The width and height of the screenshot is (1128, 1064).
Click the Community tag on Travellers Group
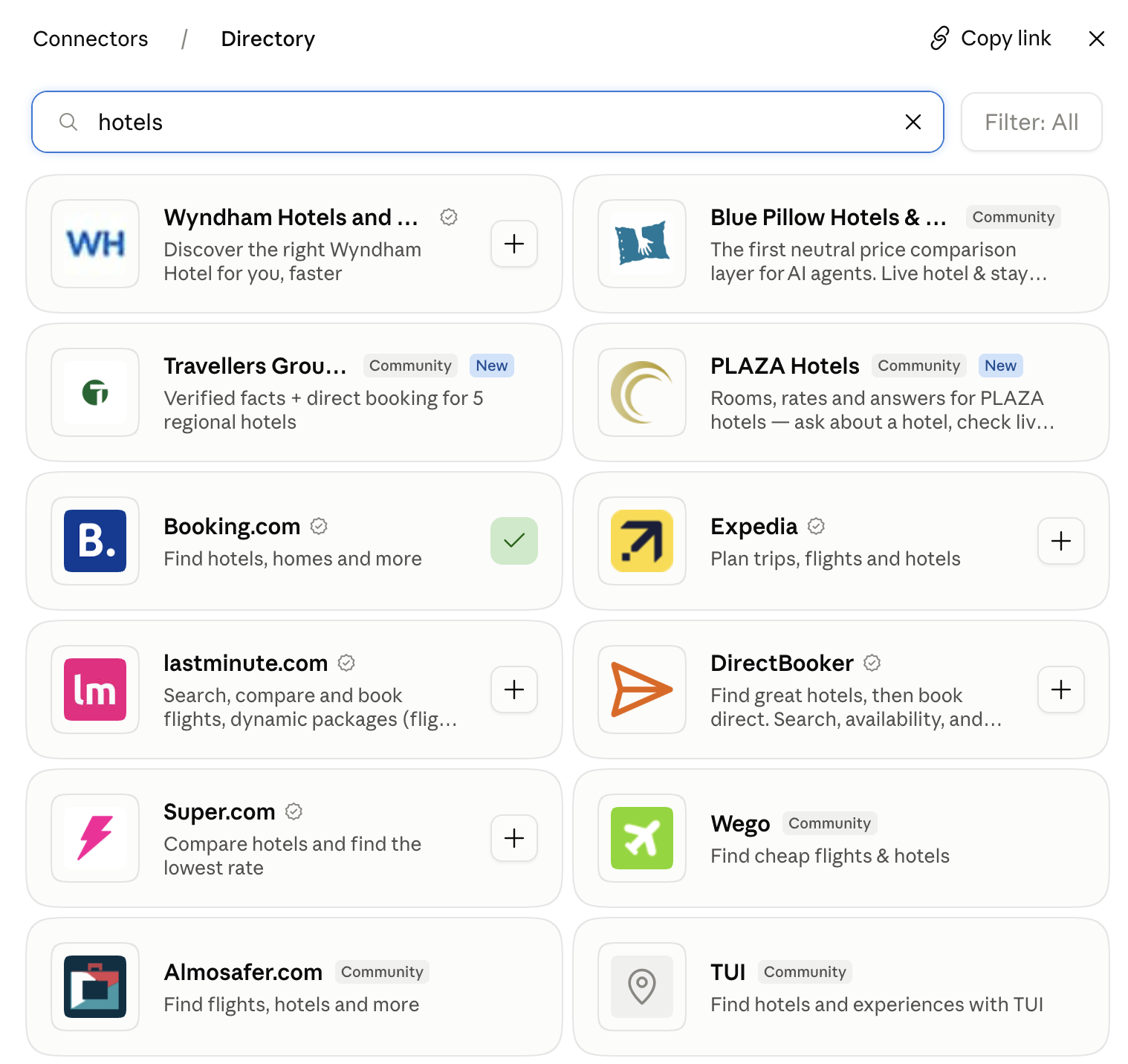(410, 366)
